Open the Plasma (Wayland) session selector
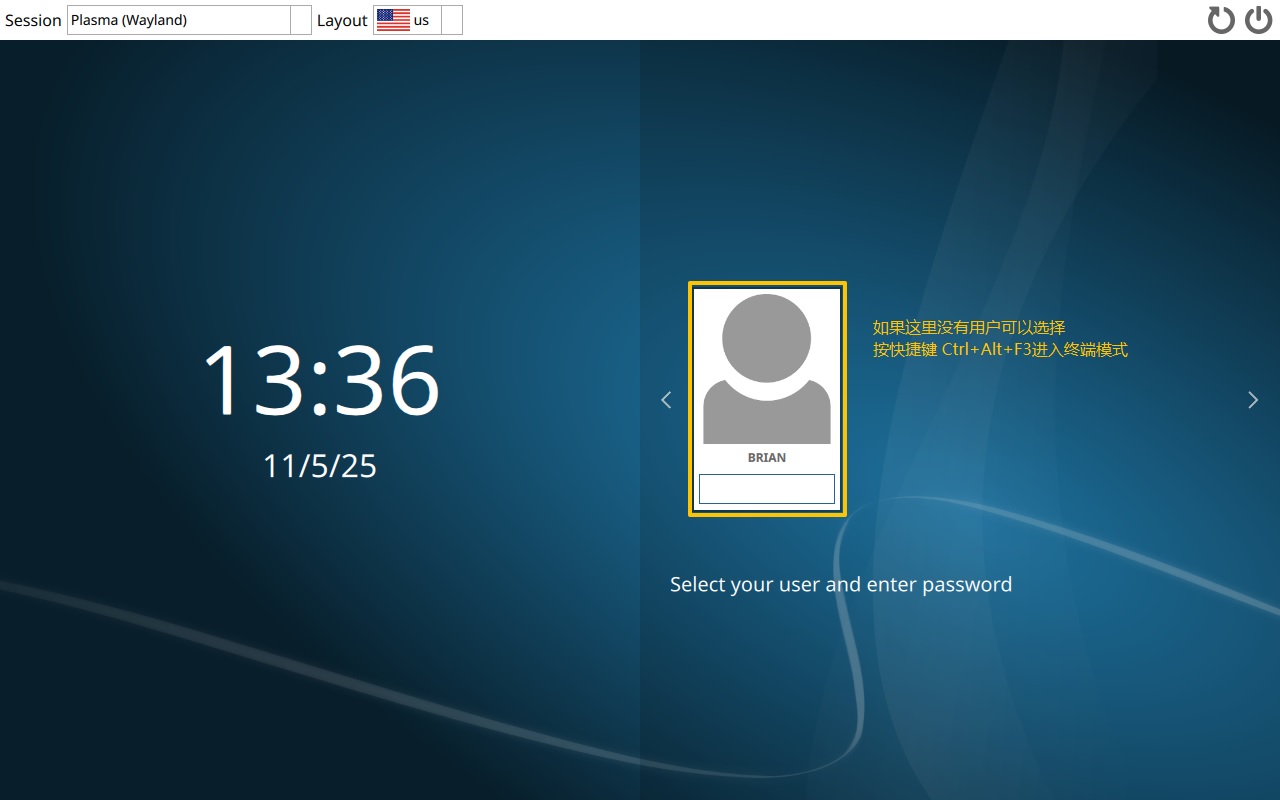The width and height of the screenshot is (1280, 800). pyautogui.click(x=178, y=20)
